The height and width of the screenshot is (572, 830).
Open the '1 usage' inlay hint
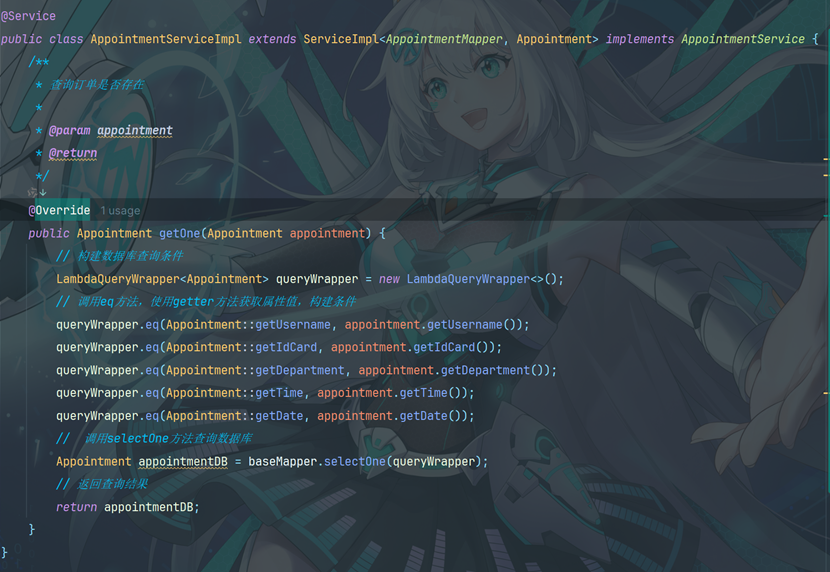(x=120, y=211)
